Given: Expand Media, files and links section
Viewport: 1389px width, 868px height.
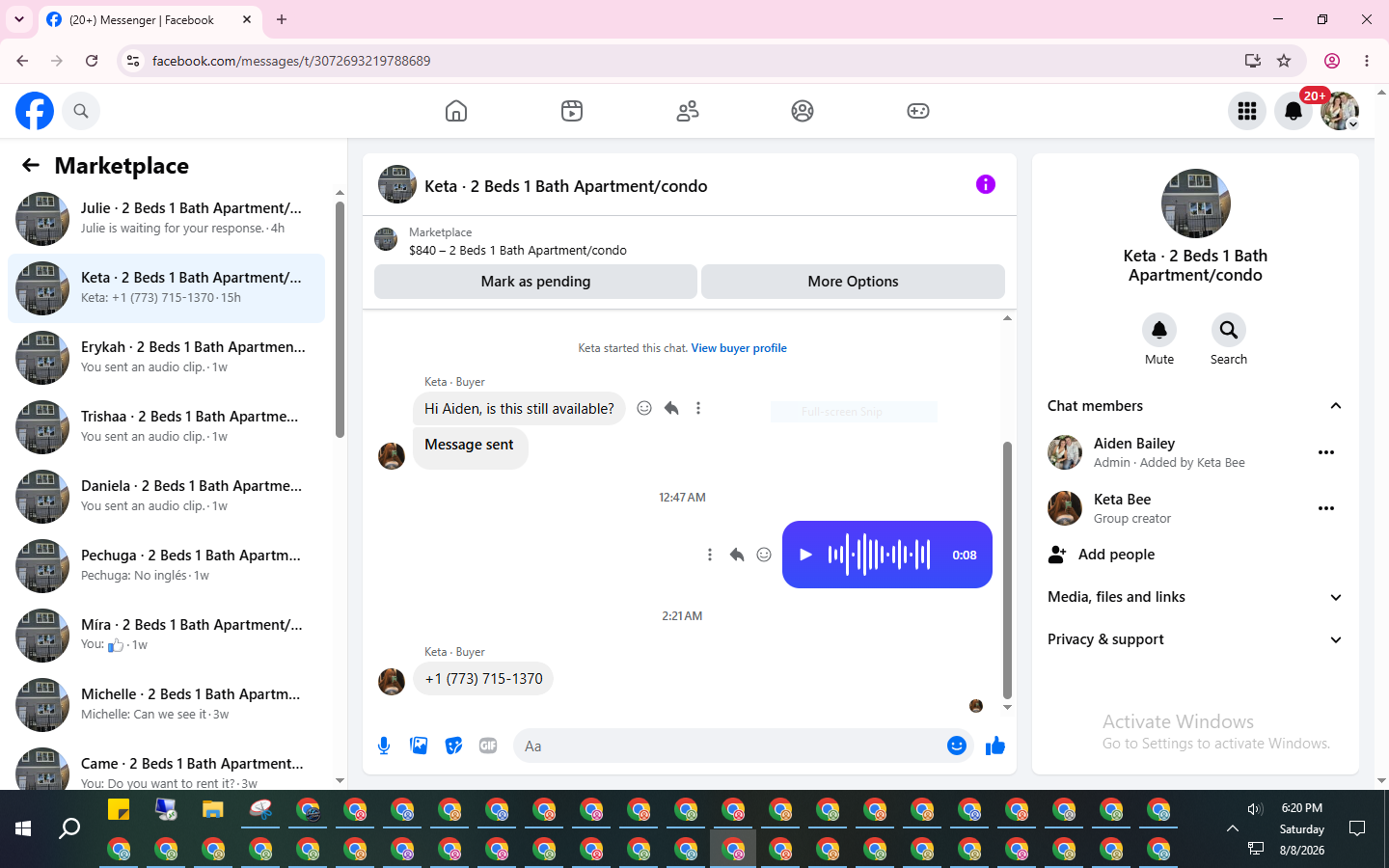Looking at the screenshot, I should (1195, 597).
